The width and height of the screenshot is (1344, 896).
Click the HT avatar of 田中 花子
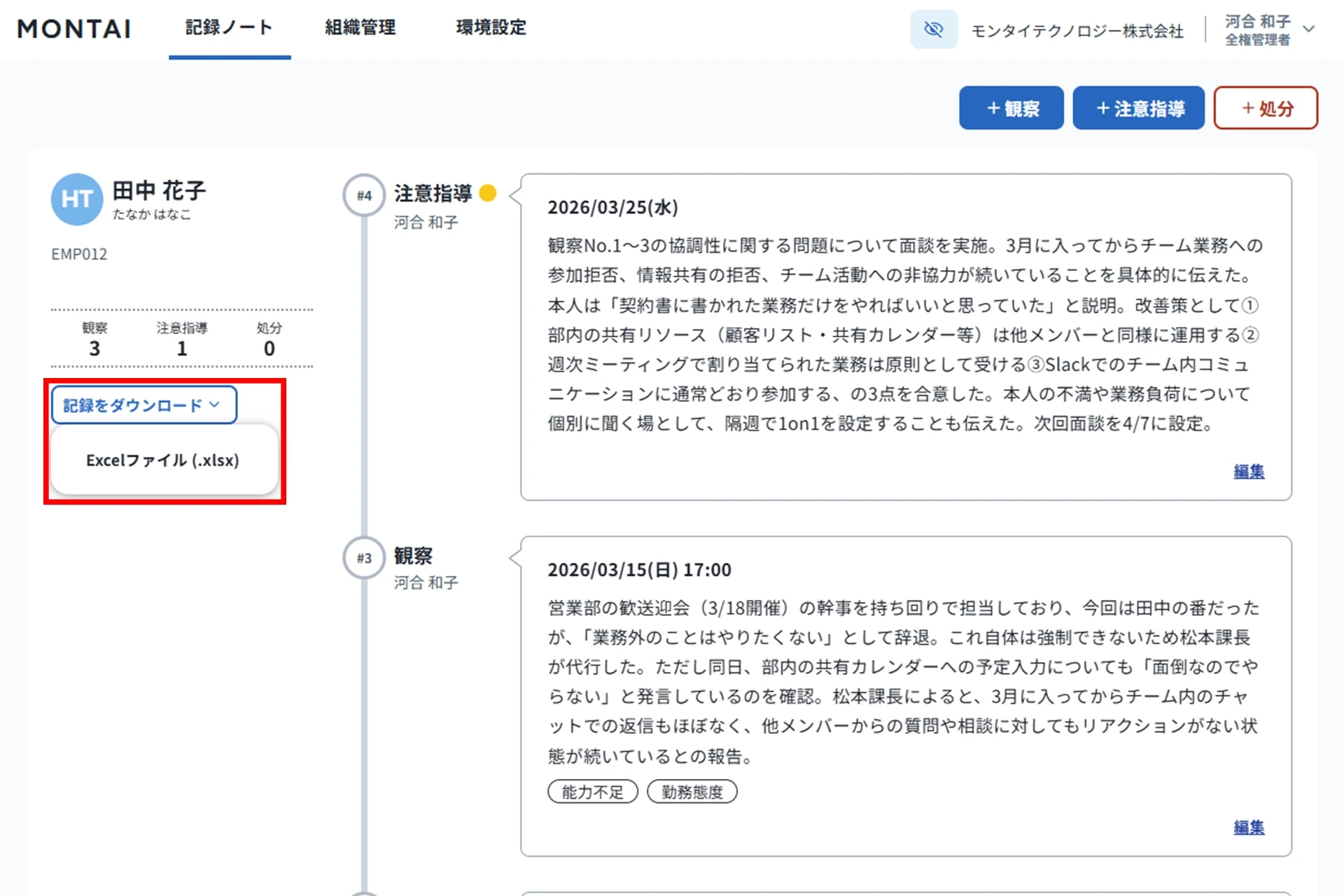click(77, 199)
